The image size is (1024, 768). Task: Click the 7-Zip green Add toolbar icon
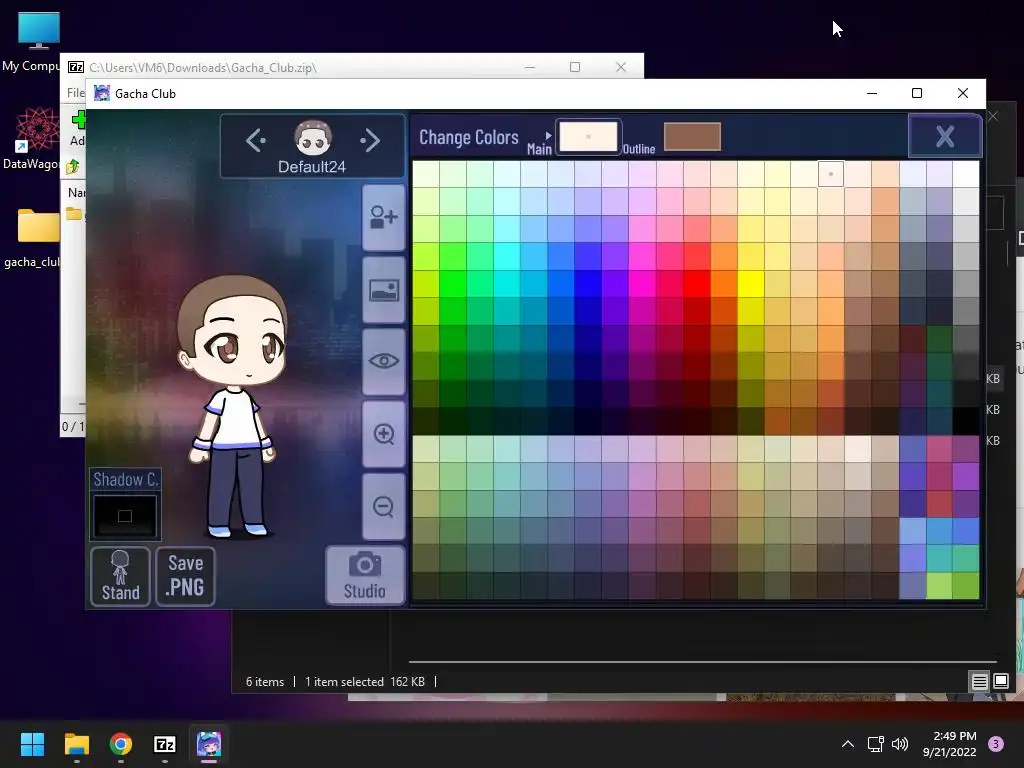(x=78, y=120)
